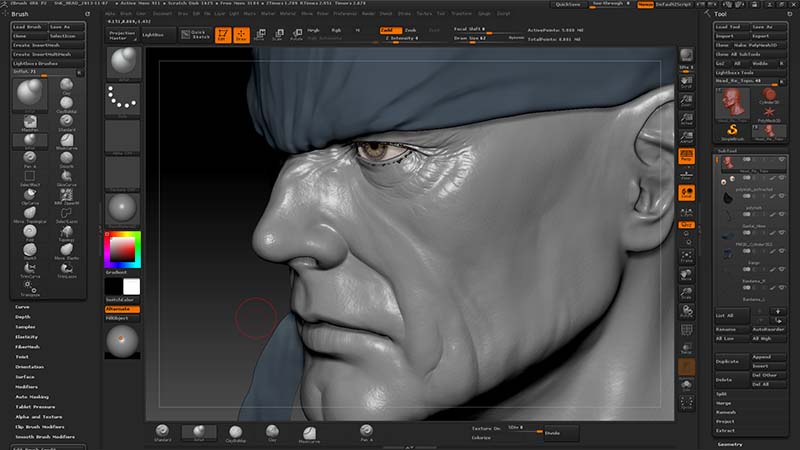Screen dimensions: 800x450
Task: Toggle the Alternate color button
Action: coord(122,309)
